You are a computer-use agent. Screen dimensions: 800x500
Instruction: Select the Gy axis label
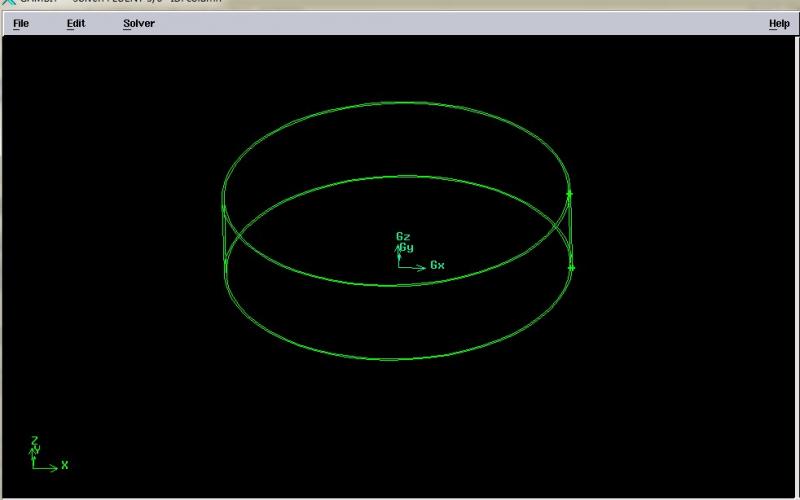click(x=406, y=247)
